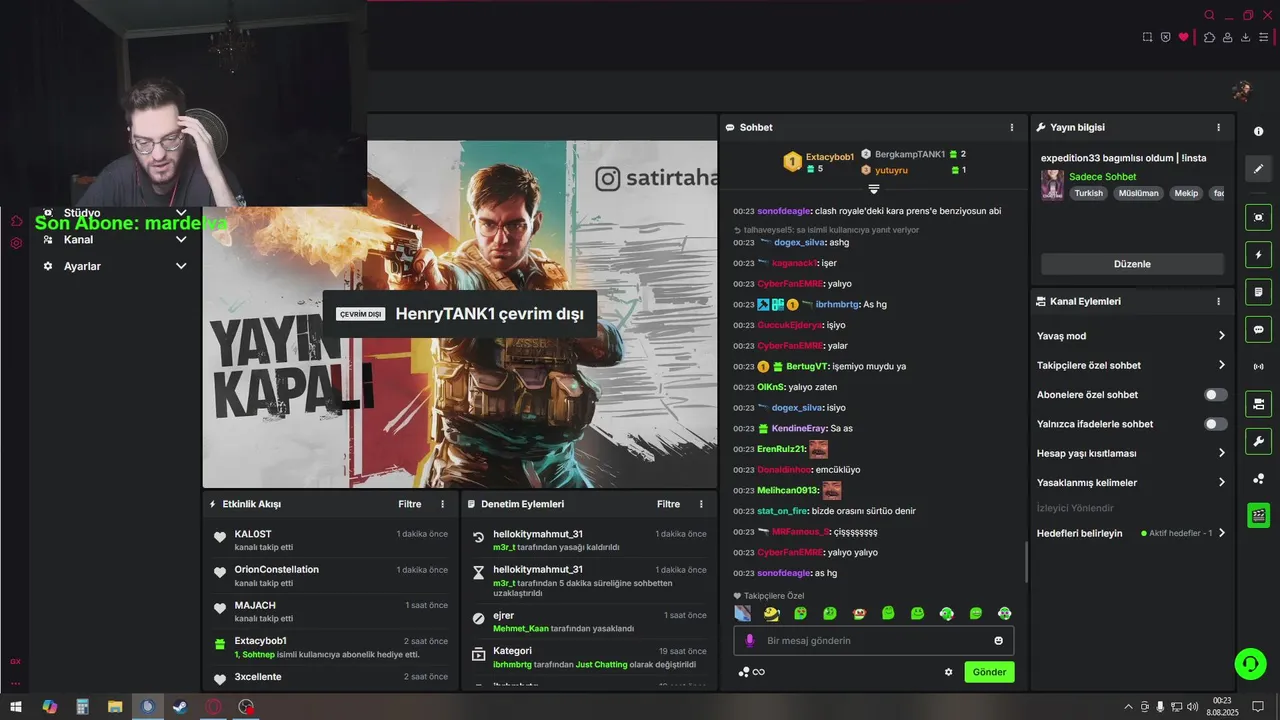Click the Düzenle button

(x=1132, y=264)
